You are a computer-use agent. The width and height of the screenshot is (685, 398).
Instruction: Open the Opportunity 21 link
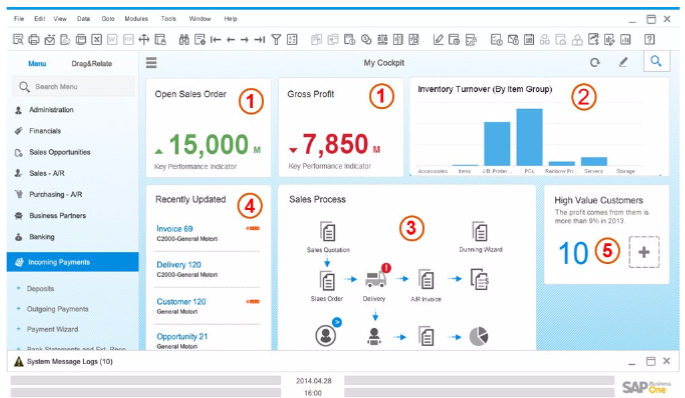[x=182, y=336]
